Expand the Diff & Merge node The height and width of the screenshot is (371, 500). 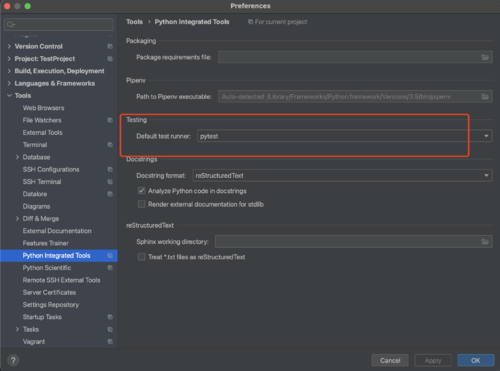tap(17, 219)
